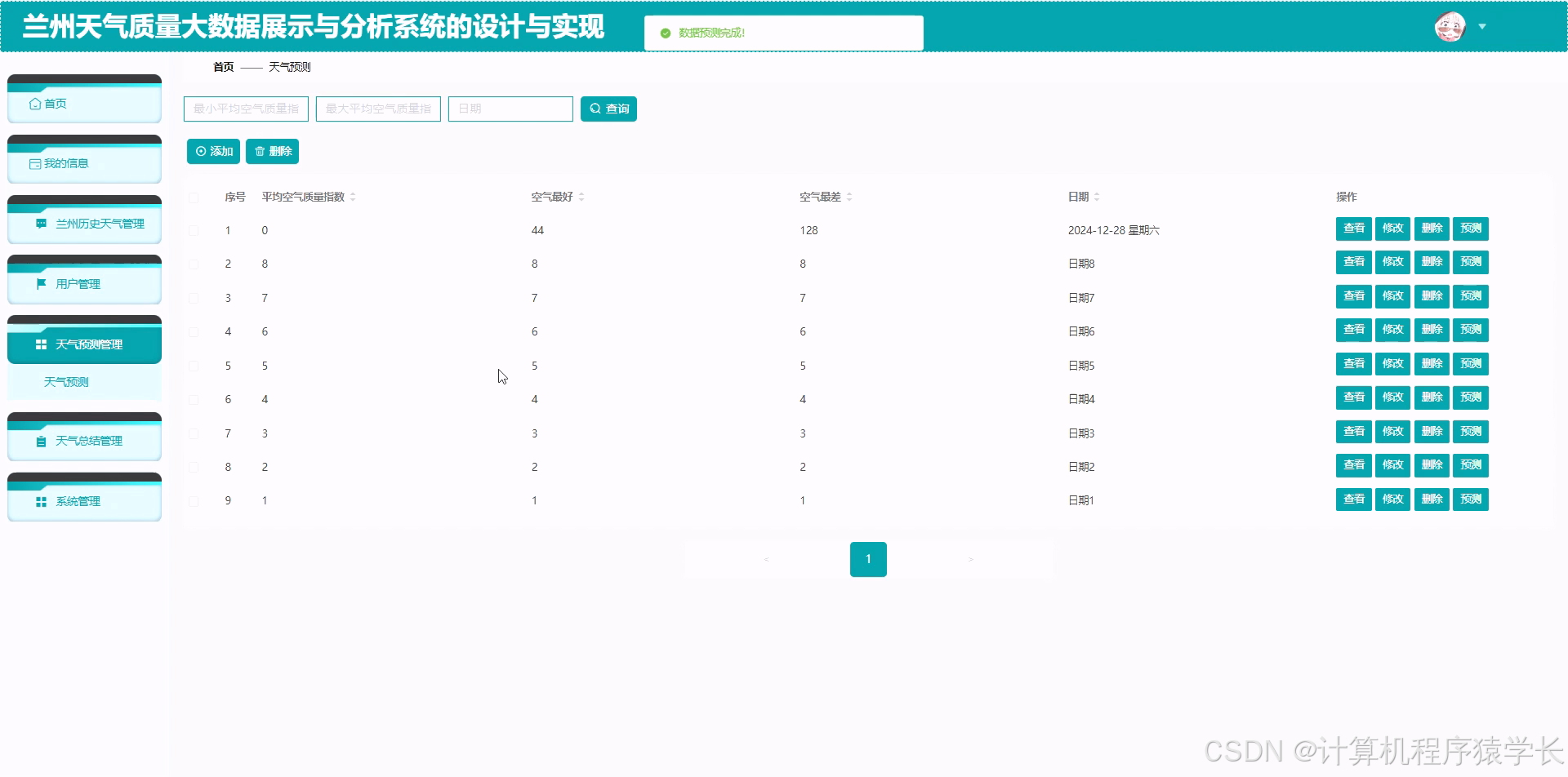1568x777 pixels.
Task: Sort by the 日期 column arrows
Action: 1096,196
